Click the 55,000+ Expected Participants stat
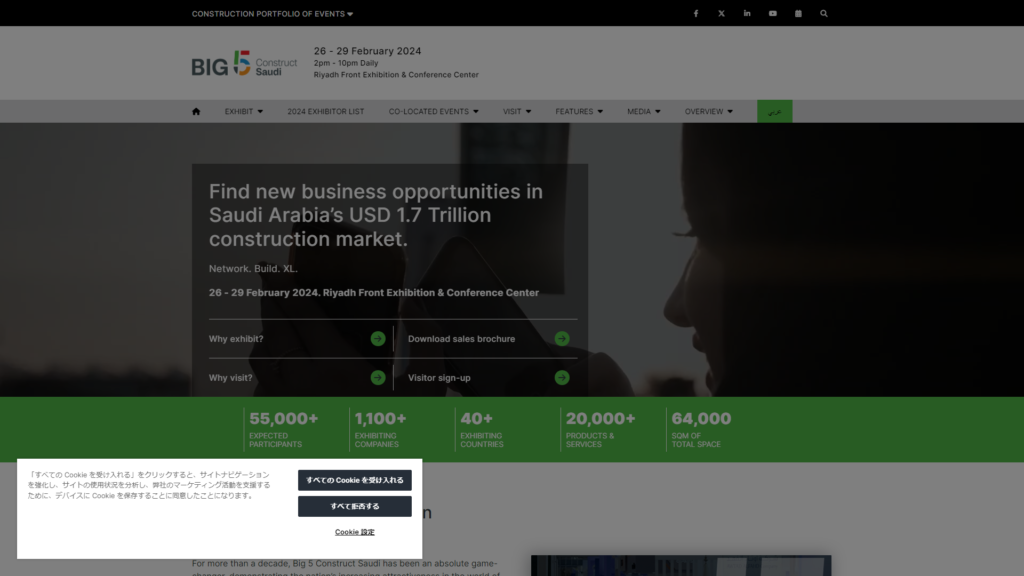The image size is (1024, 576). coord(283,429)
